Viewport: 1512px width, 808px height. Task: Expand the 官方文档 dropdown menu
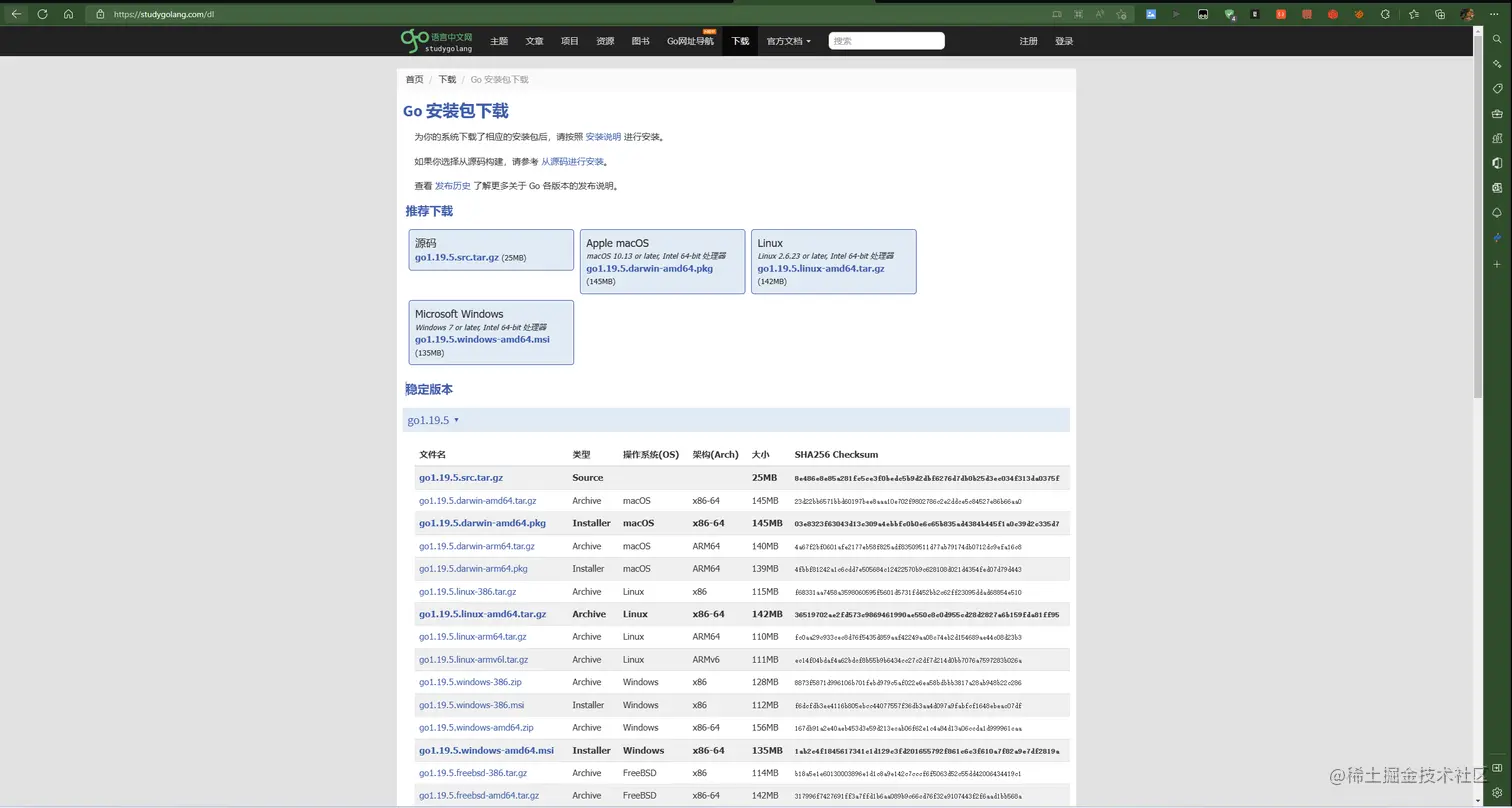pyautogui.click(x=789, y=41)
